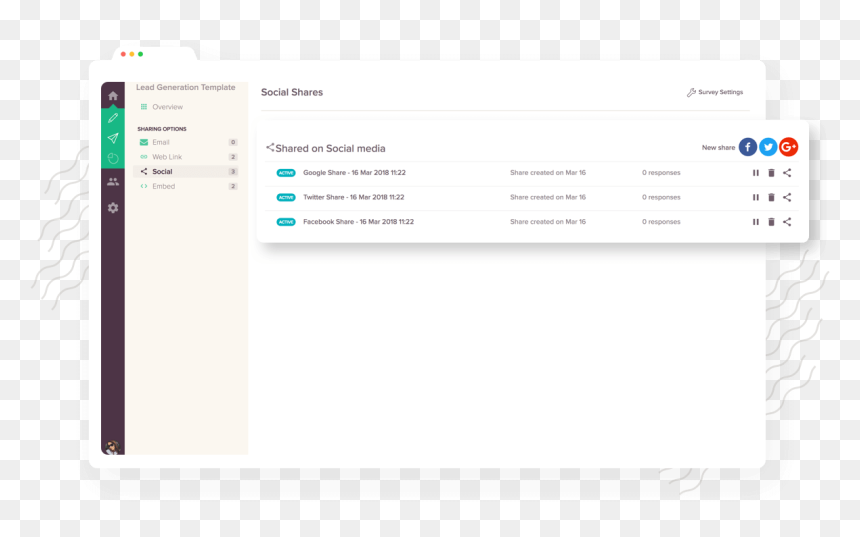Click the Lead Generation Template title
This screenshot has height=537, width=860.
(x=185, y=87)
